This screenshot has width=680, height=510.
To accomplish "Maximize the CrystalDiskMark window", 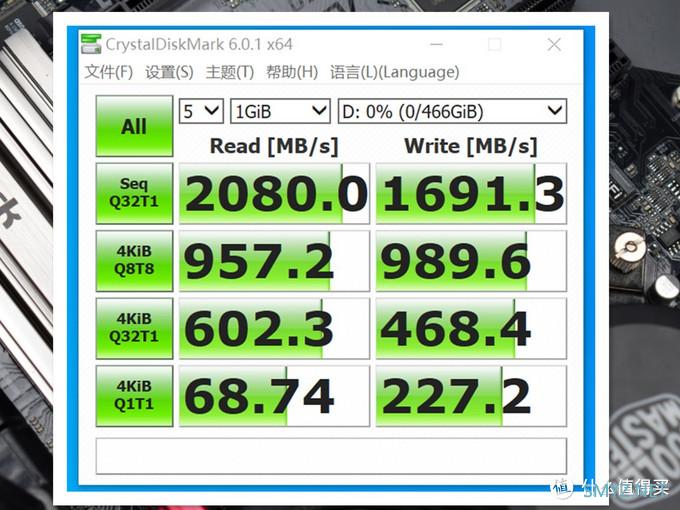I will [x=495, y=44].
